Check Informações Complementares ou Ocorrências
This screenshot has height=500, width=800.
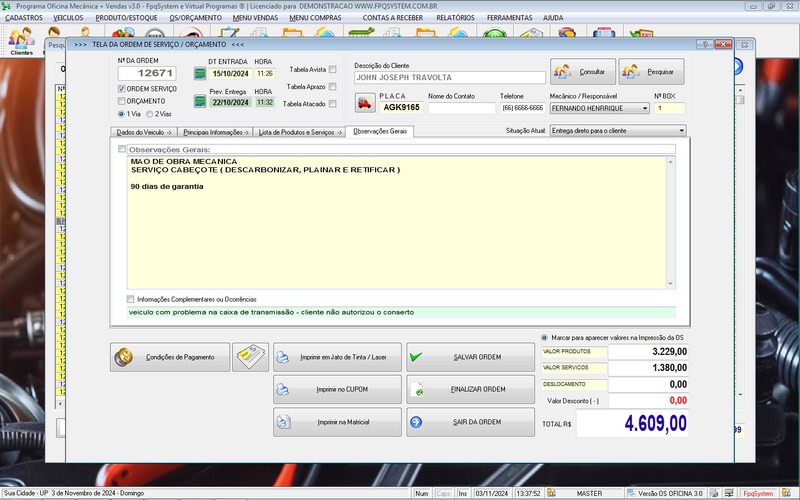point(130,299)
